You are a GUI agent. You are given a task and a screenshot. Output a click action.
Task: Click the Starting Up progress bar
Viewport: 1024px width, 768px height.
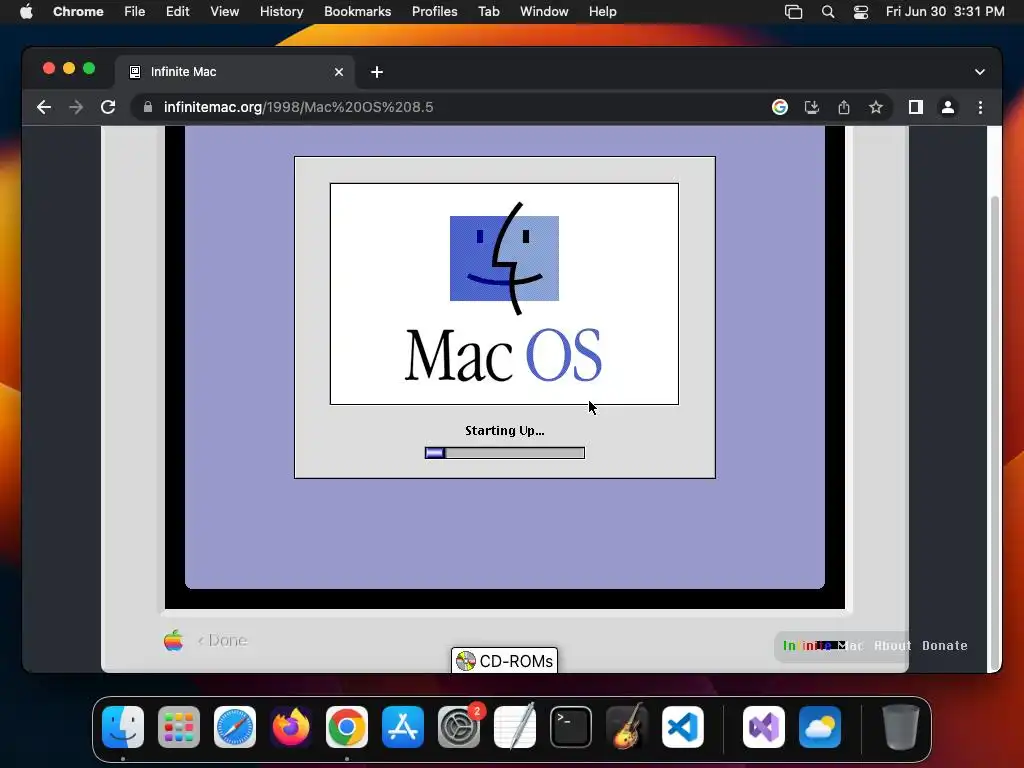point(505,453)
